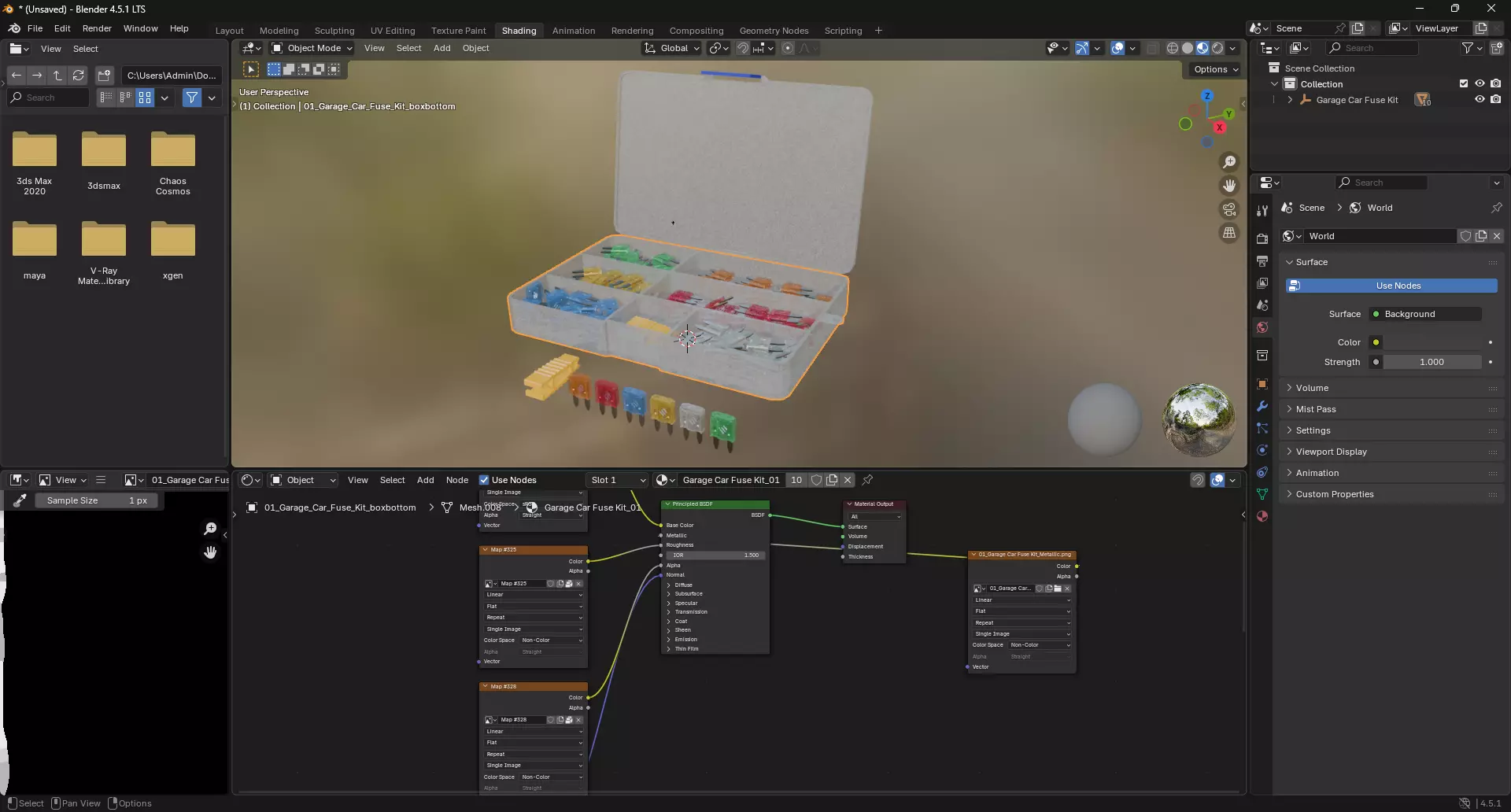Open the viewport Options dropdown
Screen dimensions: 1511x812
tap(1215, 69)
